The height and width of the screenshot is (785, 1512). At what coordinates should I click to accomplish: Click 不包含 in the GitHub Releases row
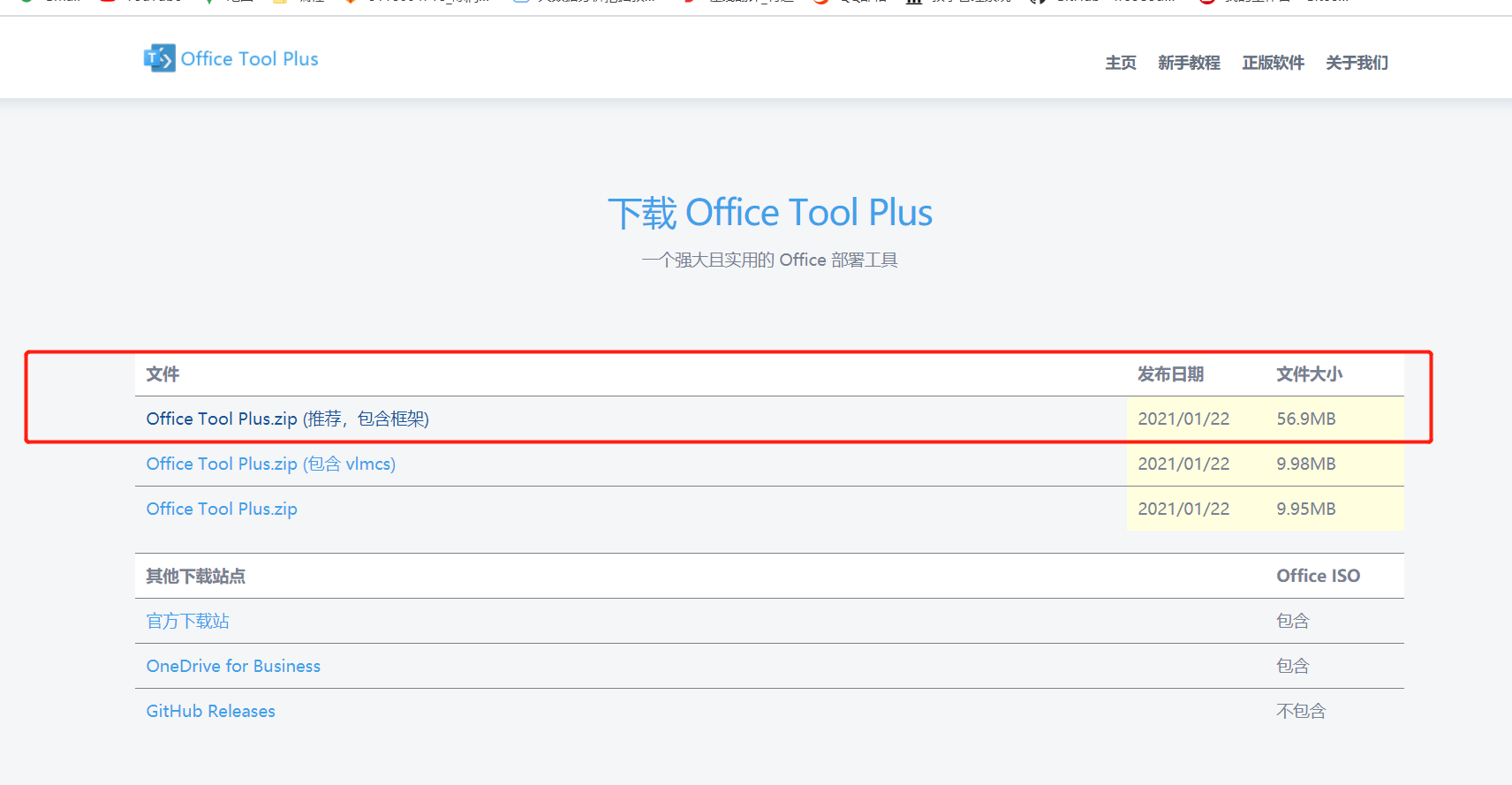point(1301,711)
